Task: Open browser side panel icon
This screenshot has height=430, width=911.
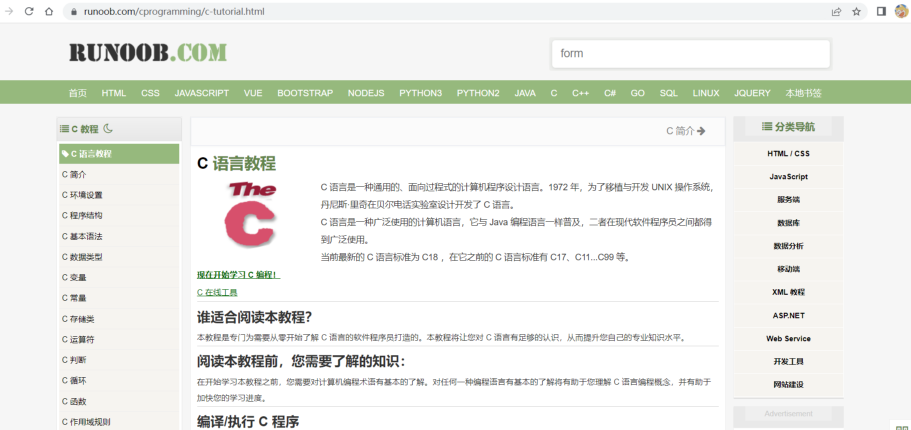Action: point(881,11)
